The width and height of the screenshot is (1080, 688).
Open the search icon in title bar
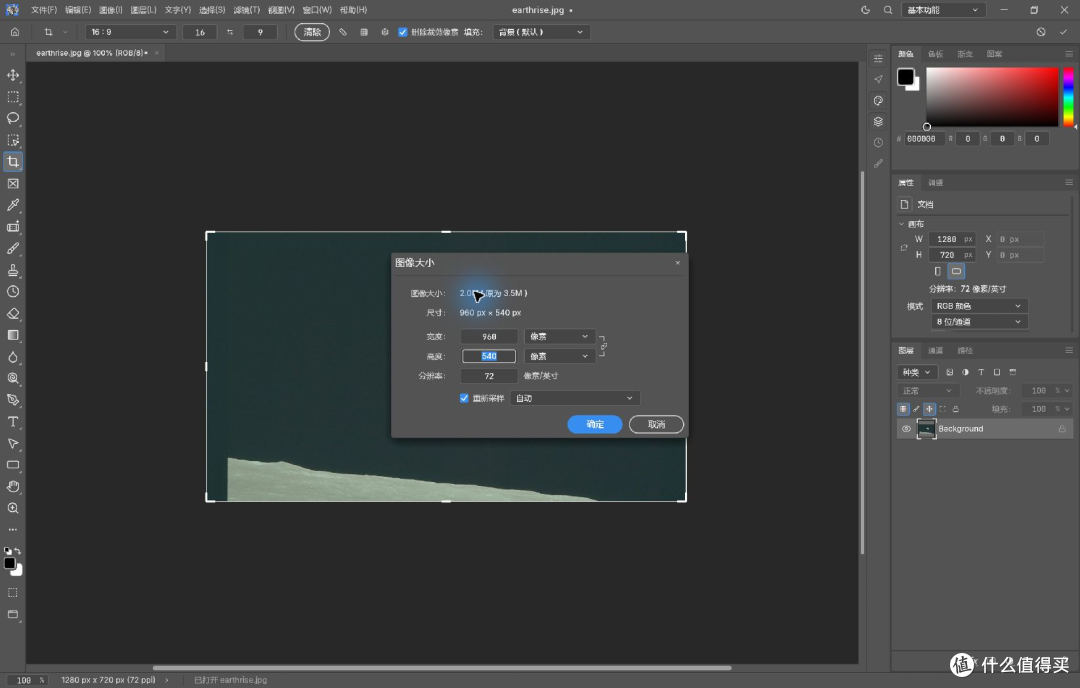click(888, 10)
